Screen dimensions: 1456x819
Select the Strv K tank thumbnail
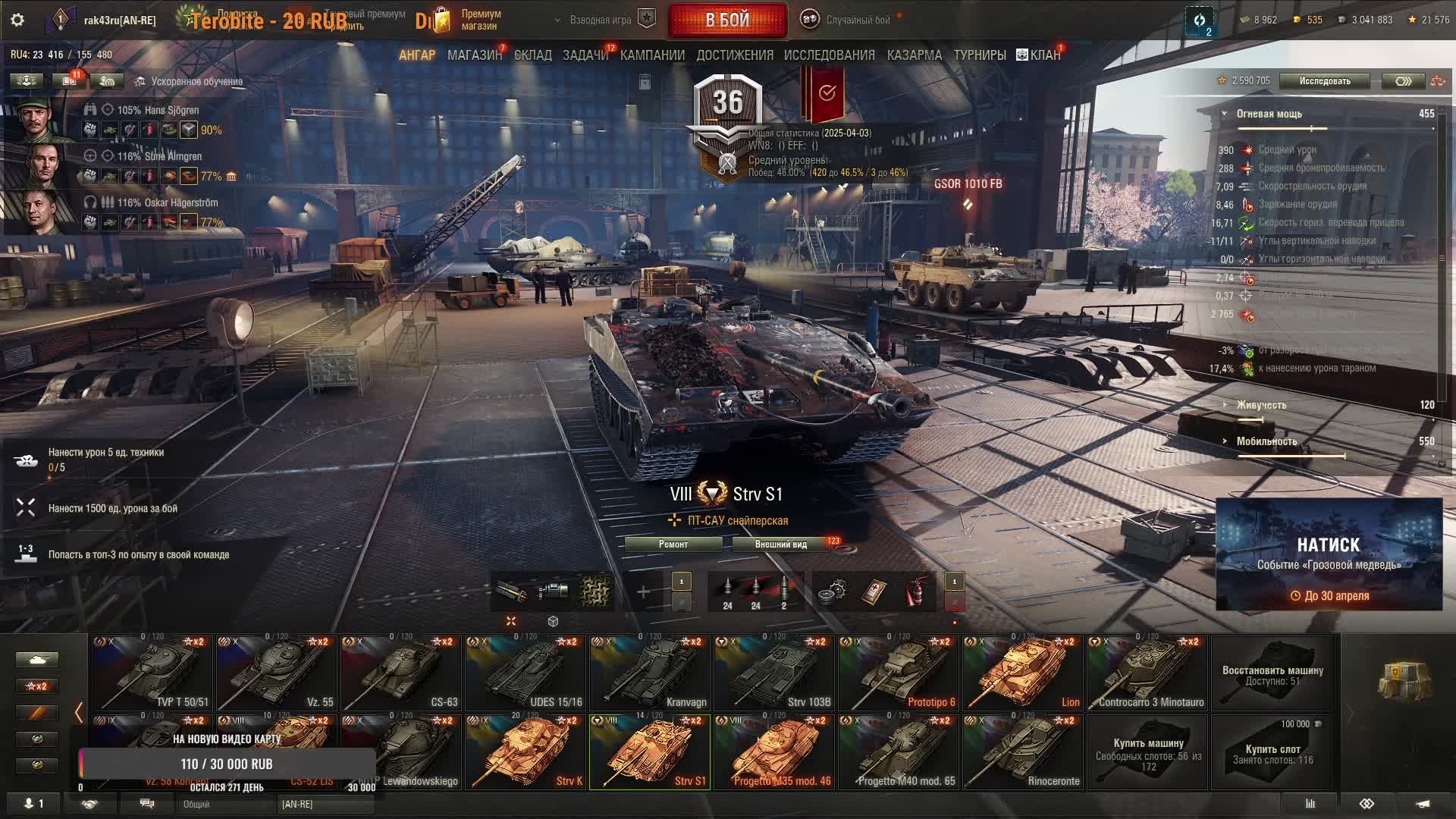coord(525,752)
